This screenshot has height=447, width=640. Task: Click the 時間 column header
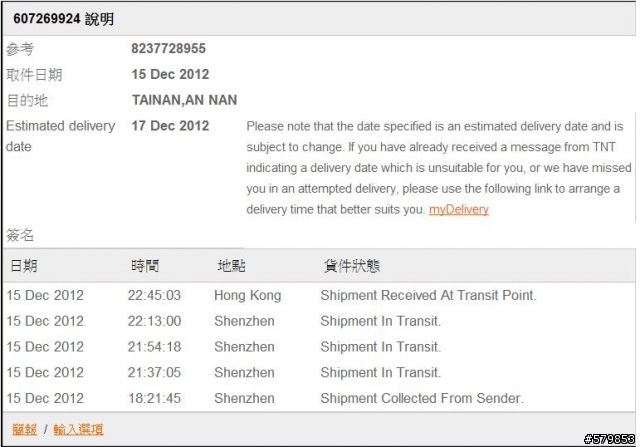145,266
